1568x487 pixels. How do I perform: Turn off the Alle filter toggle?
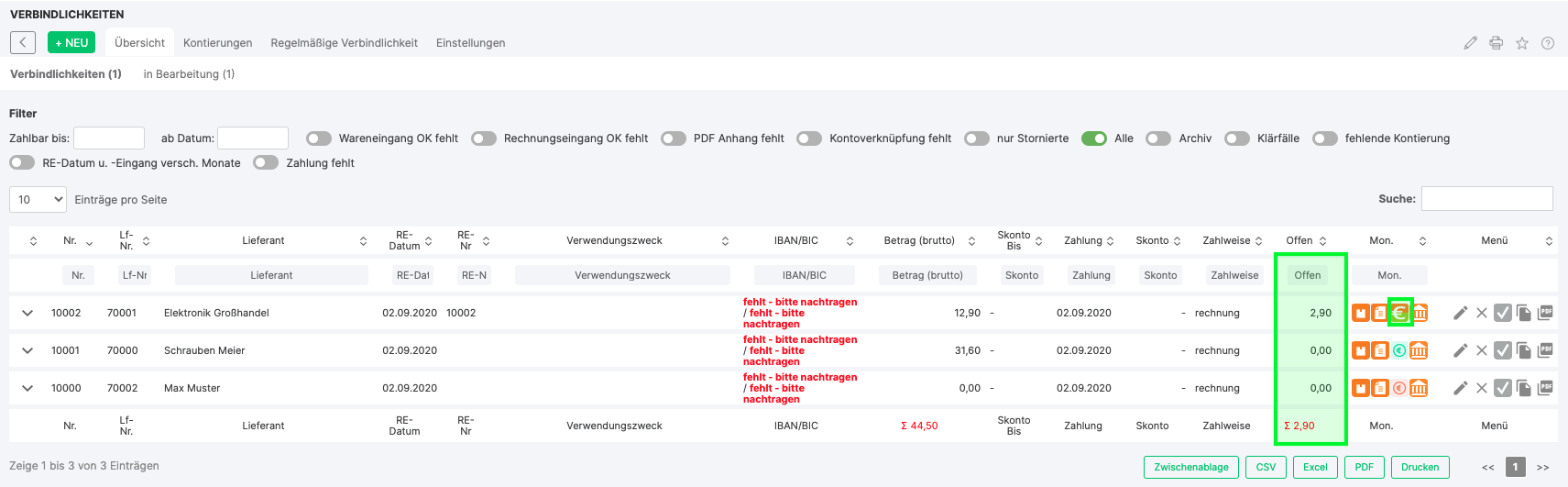click(x=1094, y=138)
